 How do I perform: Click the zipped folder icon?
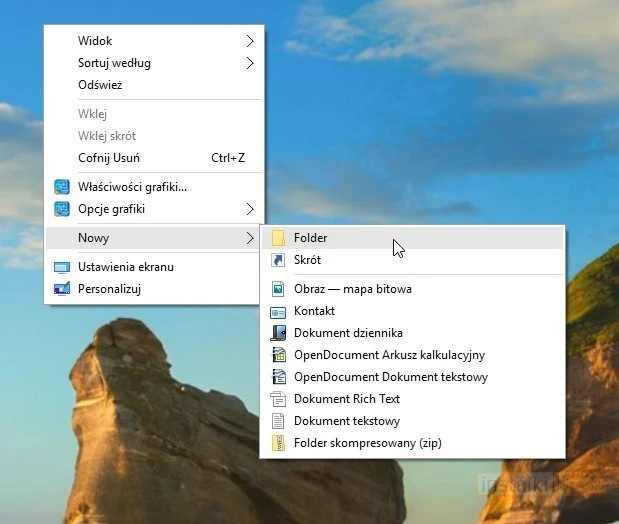tap(278, 443)
